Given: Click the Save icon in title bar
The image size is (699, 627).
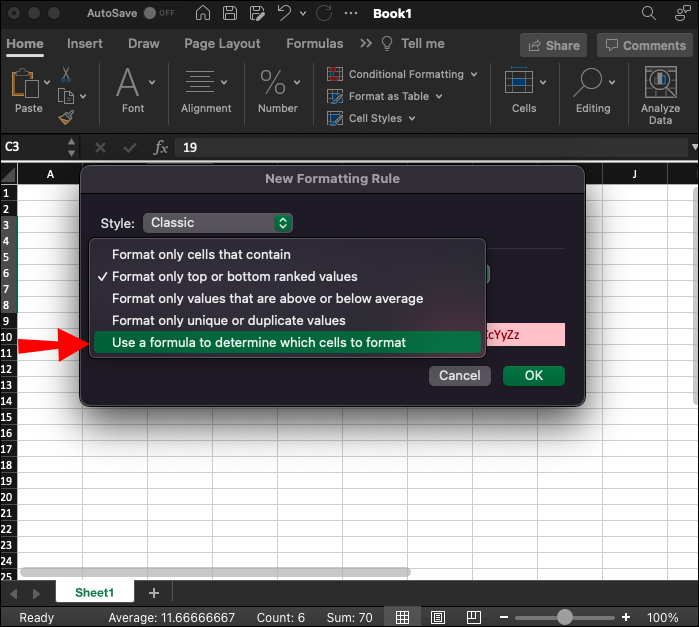Looking at the screenshot, I should tap(230, 14).
